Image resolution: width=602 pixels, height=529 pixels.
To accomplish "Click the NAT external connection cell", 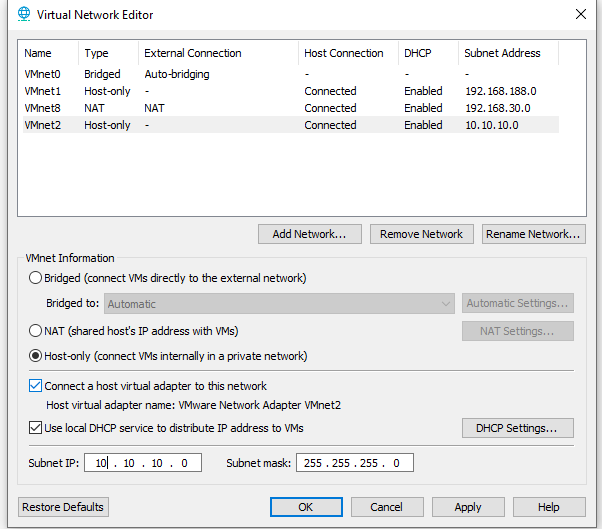I will pos(154,108).
